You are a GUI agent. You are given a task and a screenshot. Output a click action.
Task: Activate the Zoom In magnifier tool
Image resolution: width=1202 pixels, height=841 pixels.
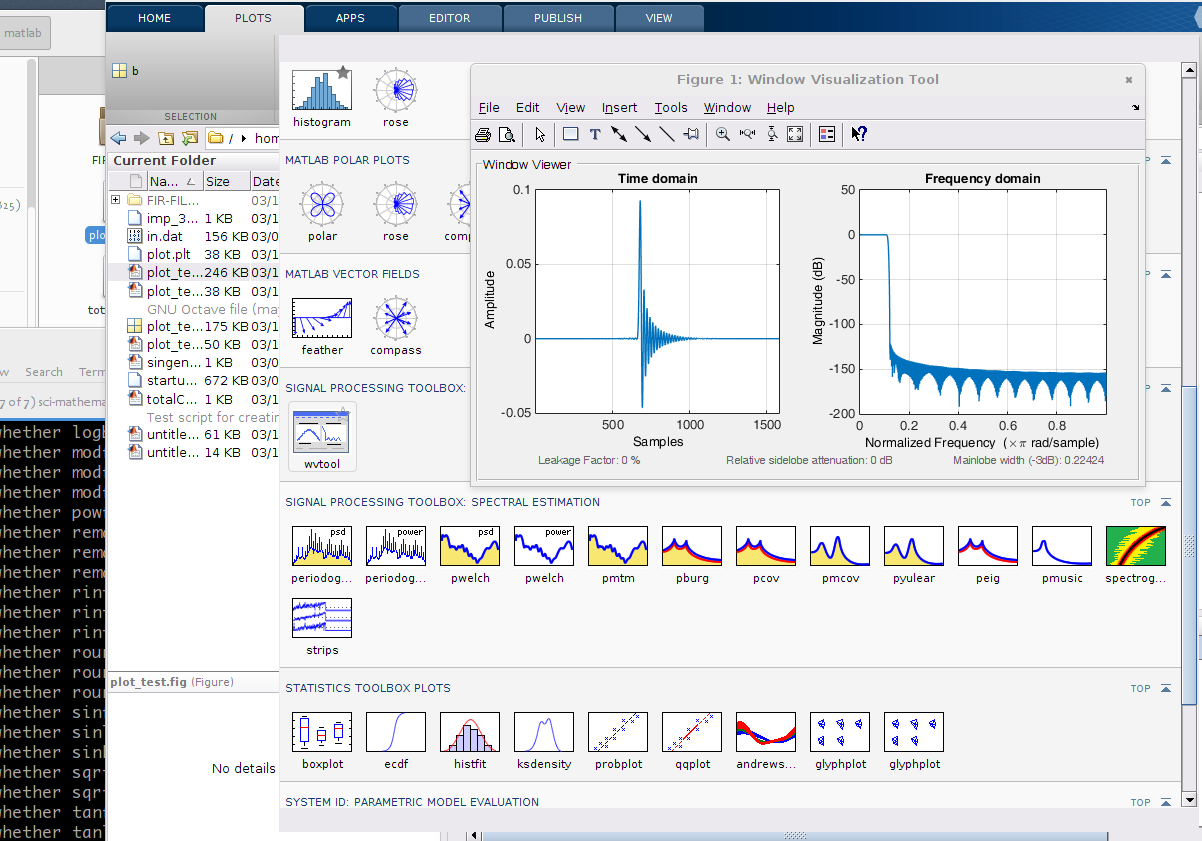tap(723, 134)
